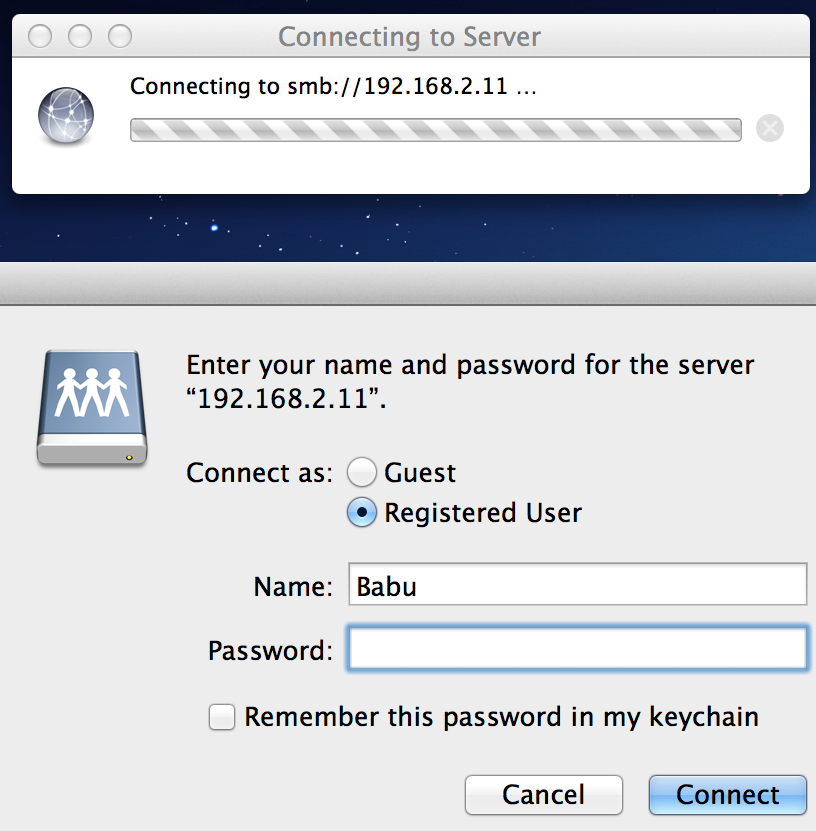The image size is (816, 831).
Task: Click the network globe icon
Action: (x=66, y=116)
